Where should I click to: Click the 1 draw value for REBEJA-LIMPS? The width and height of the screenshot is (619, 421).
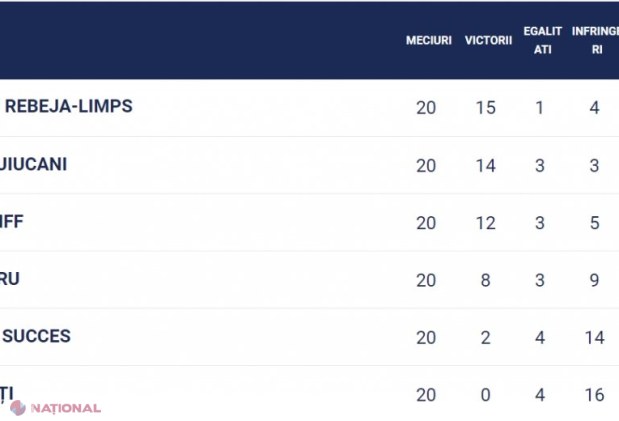coord(540,108)
